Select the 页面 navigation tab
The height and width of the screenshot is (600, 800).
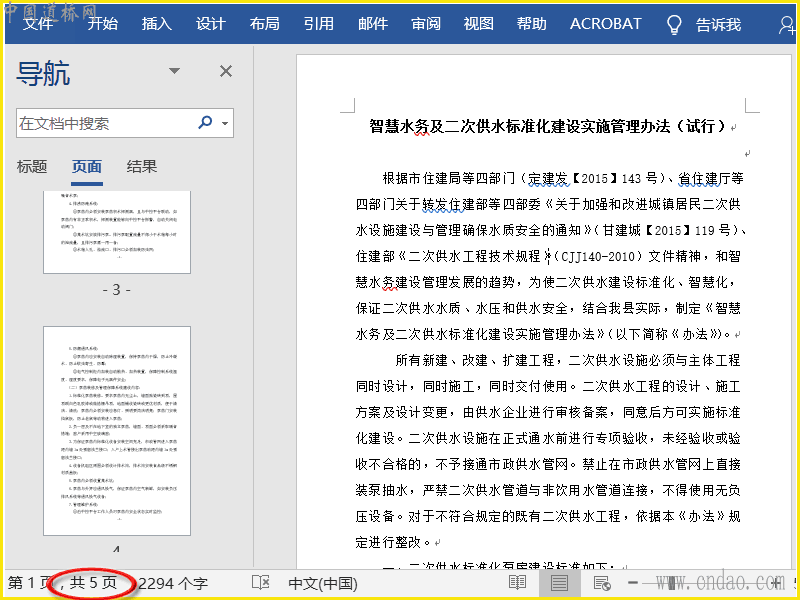click(x=87, y=166)
